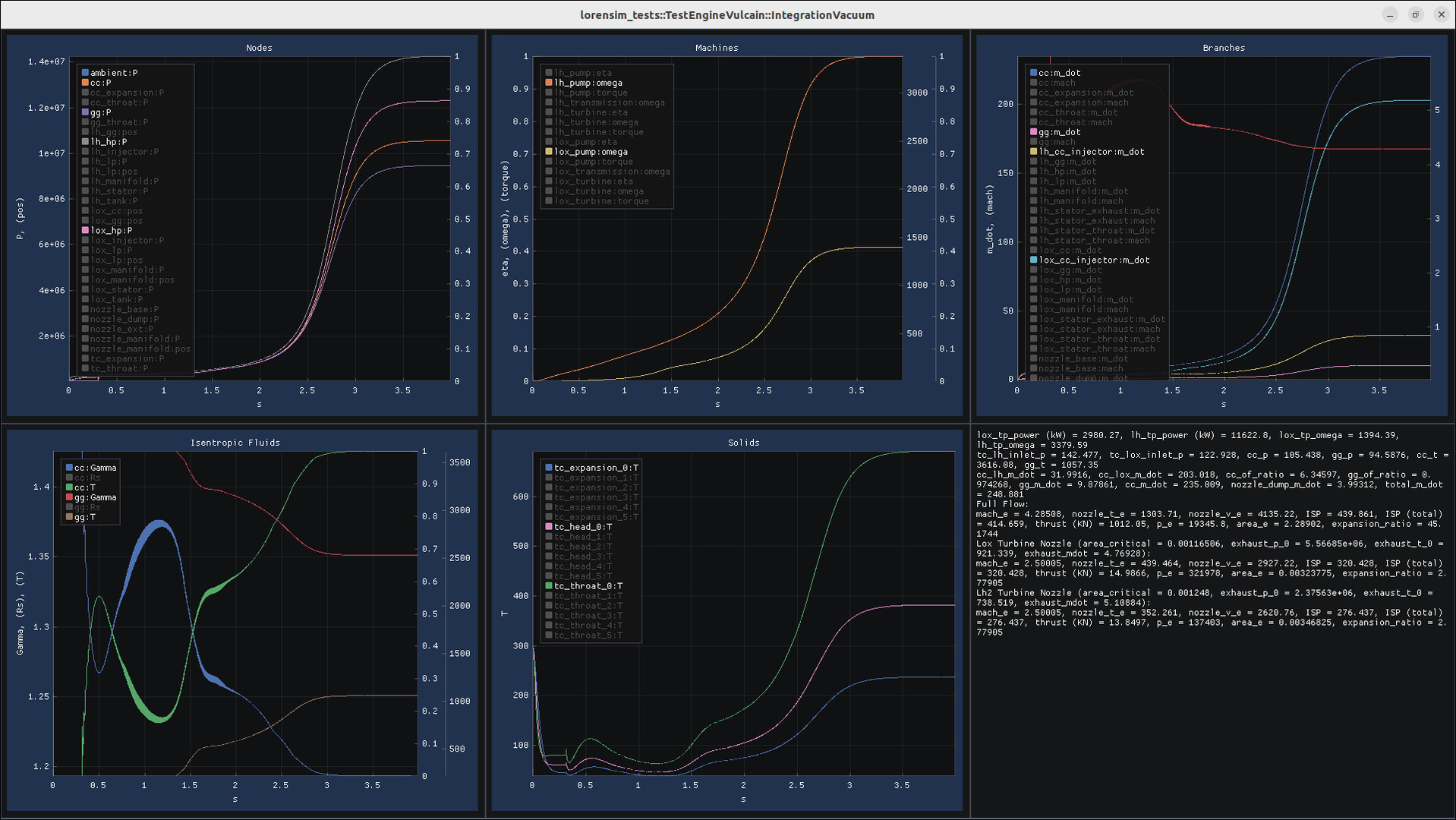Click the cc:Gamma blue legend marker
The height and width of the screenshot is (820, 1456).
(69, 468)
